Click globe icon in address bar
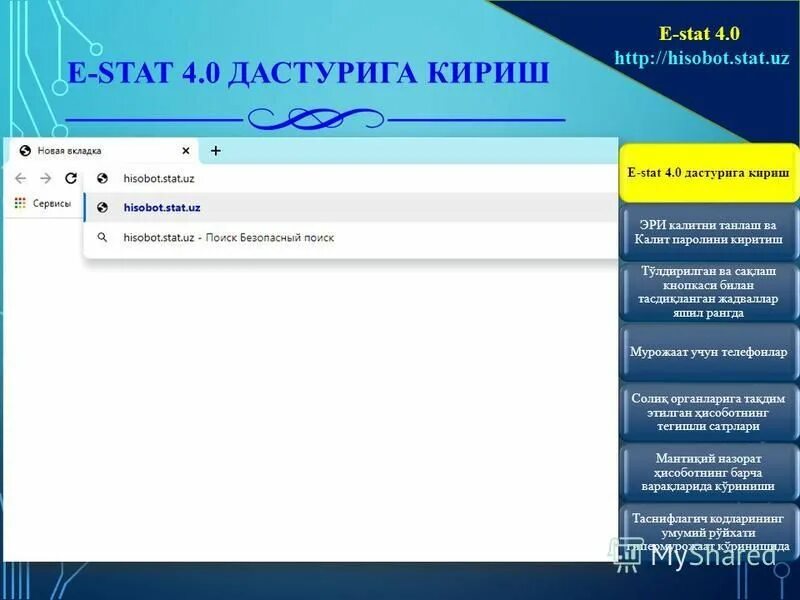The height and width of the screenshot is (600, 800). coord(103,178)
